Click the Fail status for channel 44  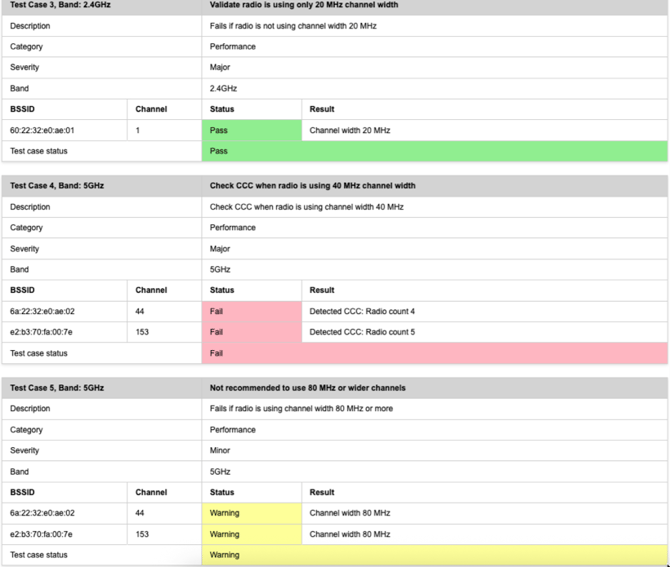251,312
